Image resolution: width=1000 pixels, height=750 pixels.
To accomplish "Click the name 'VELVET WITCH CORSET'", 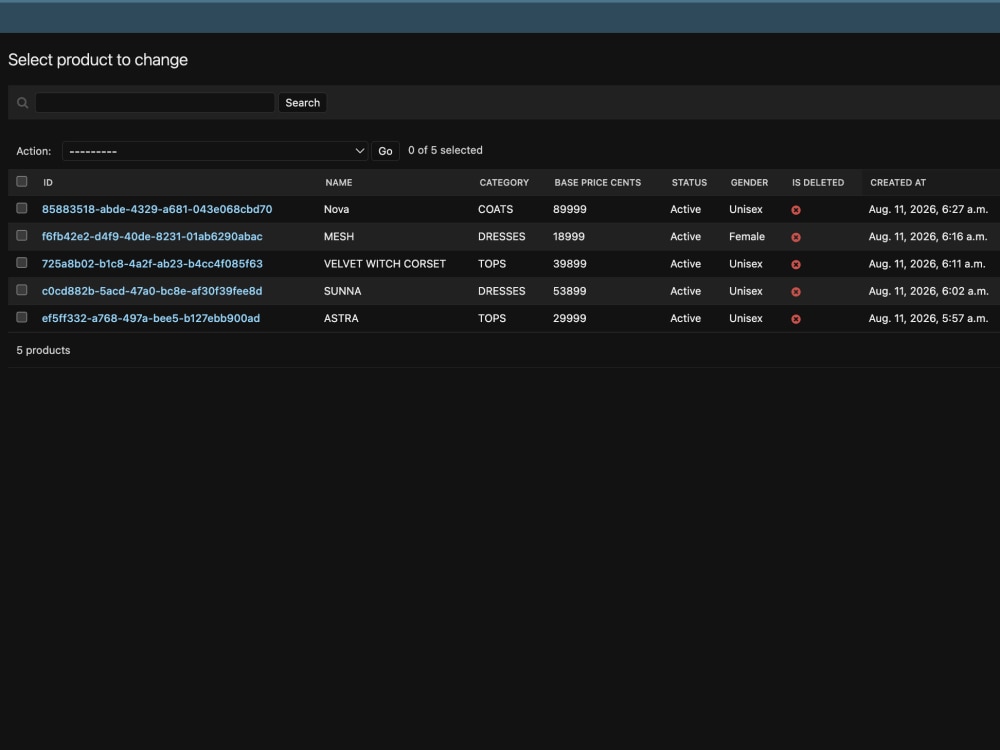I will tap(385, 264).
